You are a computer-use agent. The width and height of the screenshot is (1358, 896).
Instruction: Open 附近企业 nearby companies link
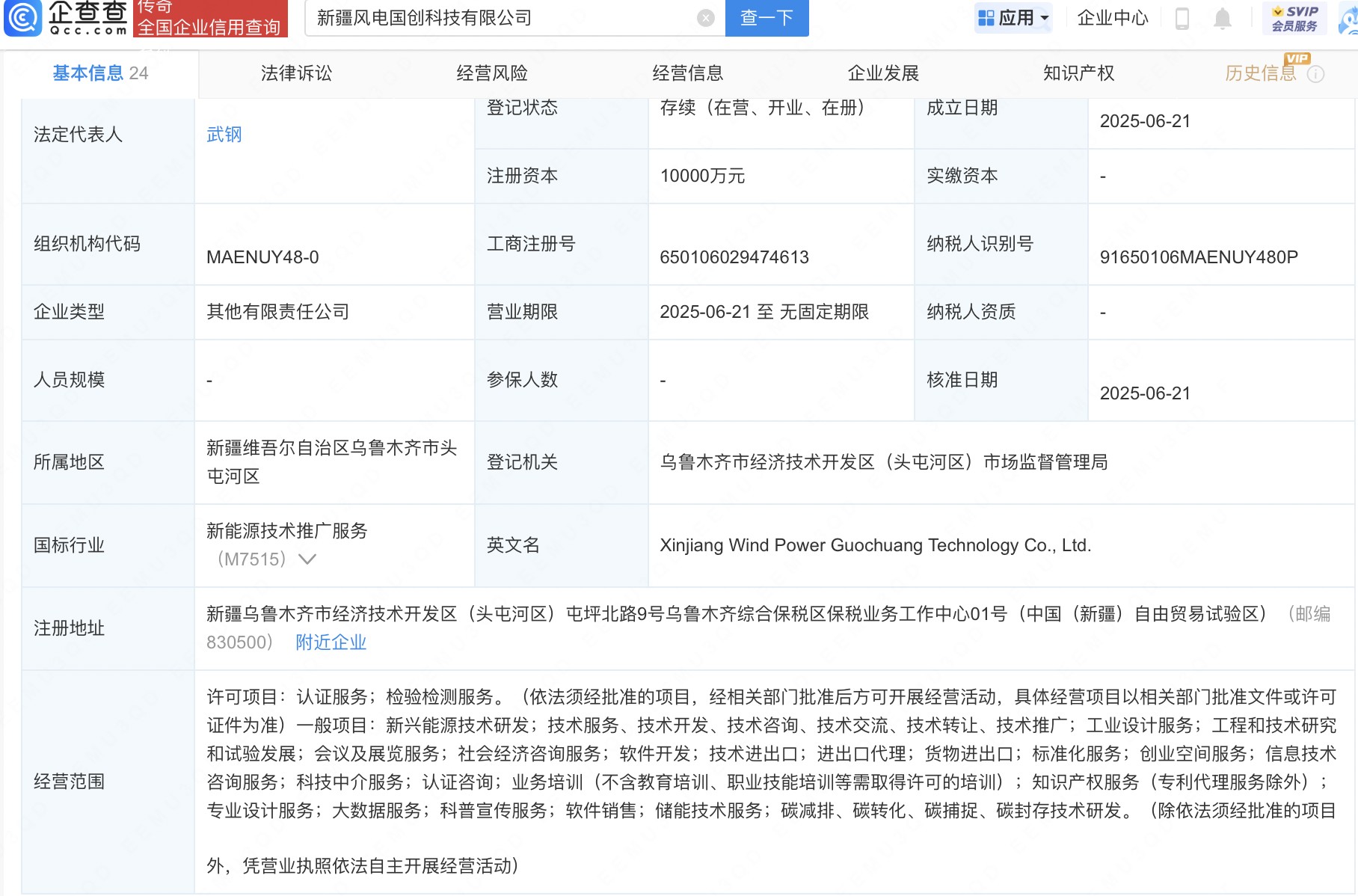(331, 642)
